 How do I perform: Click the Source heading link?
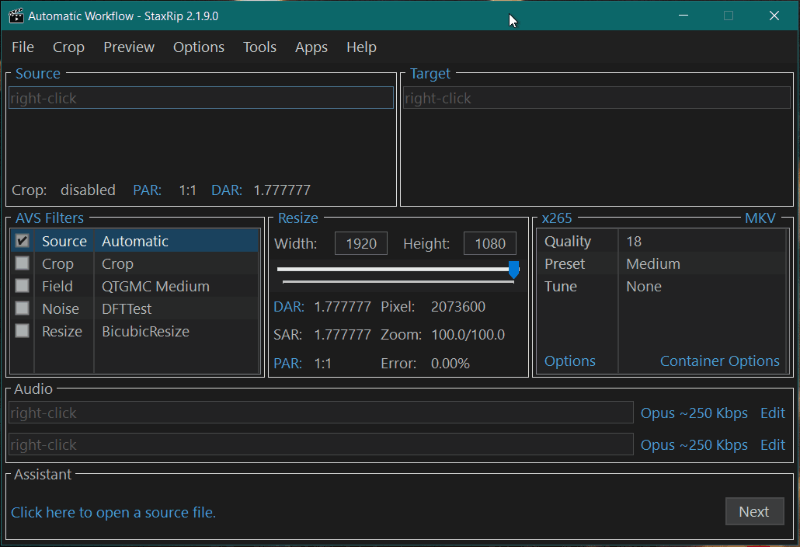[x=38, y=73]
